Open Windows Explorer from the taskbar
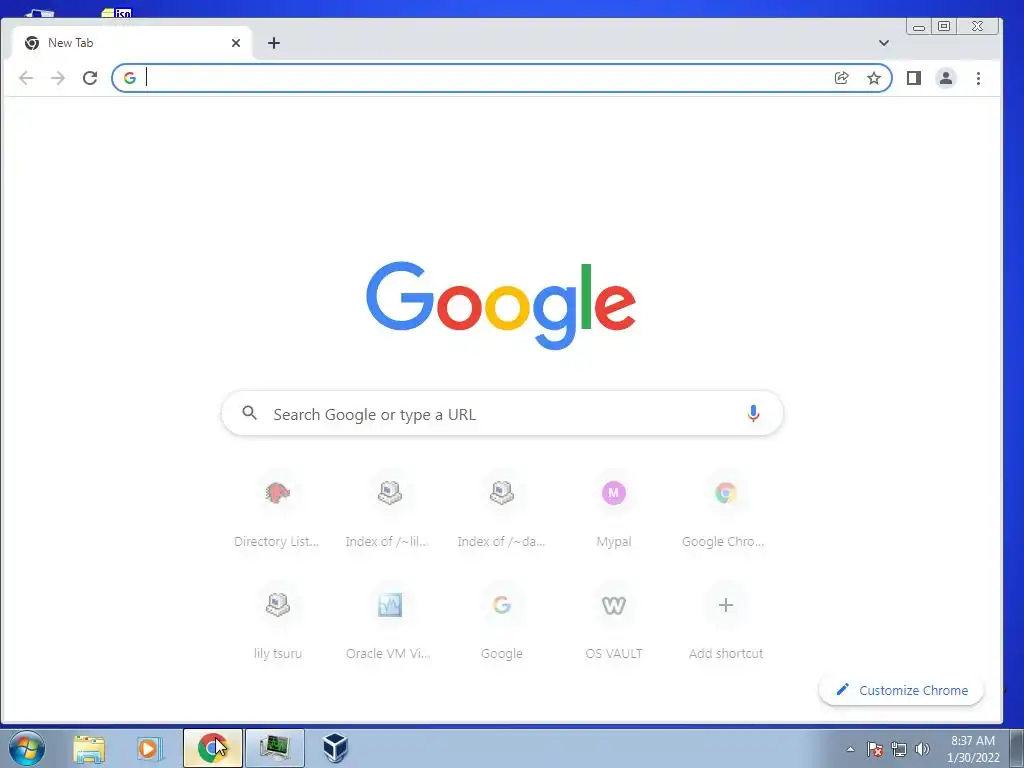The image size is (1024, 768). (89, 748)
